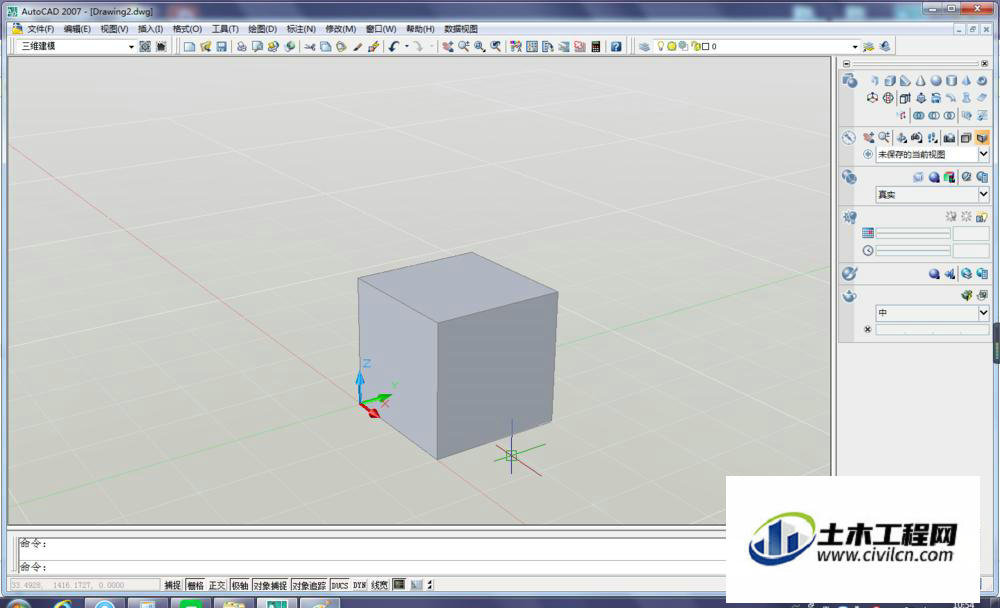
Task: Click the Pan realtime icon in the top toolbar
Action: [448, 47]
